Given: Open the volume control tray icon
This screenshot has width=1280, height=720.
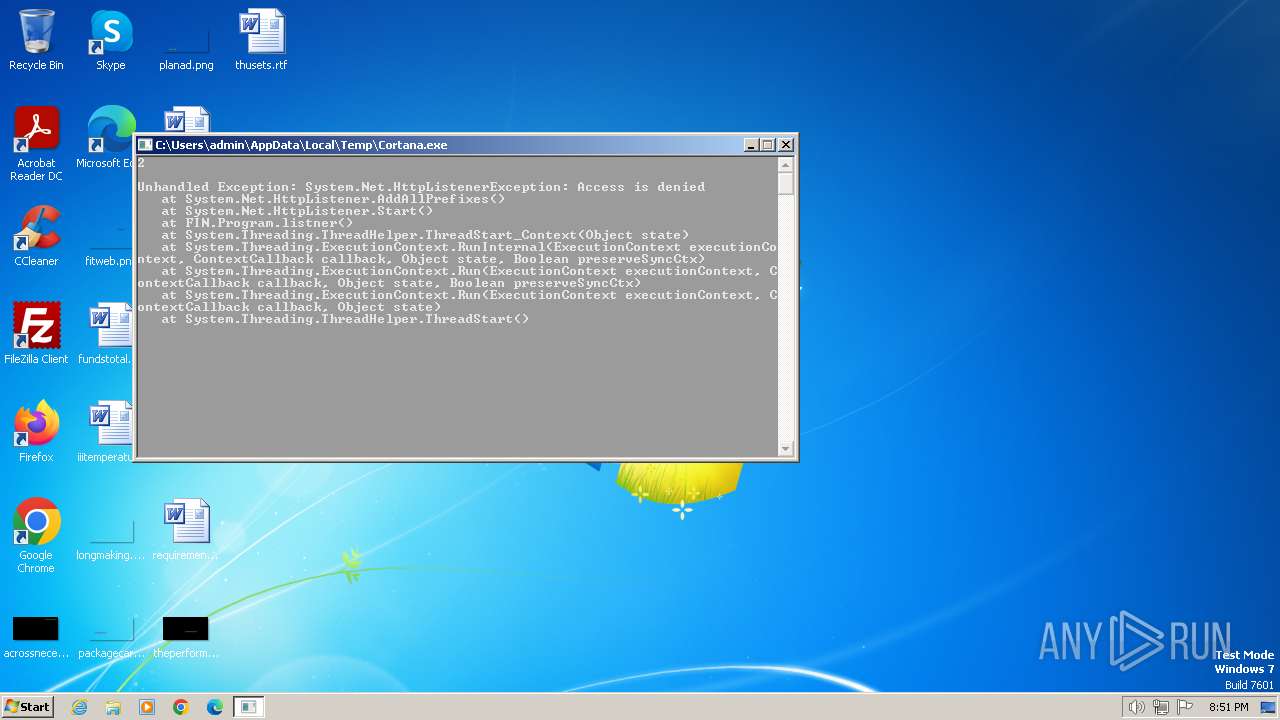Looking at the screenshot, I should coord(1136,707).
